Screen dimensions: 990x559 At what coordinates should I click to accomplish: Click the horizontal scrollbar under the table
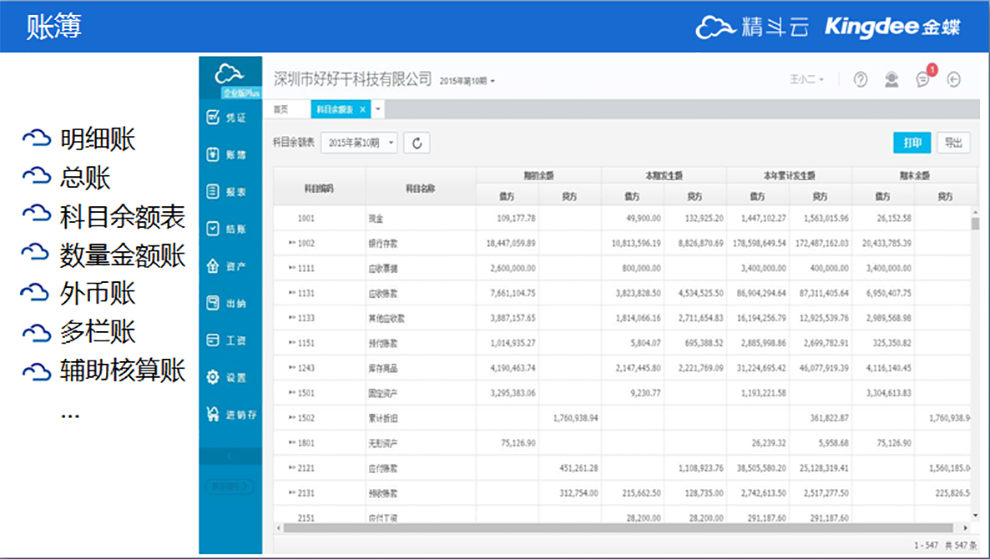[617, 528]
